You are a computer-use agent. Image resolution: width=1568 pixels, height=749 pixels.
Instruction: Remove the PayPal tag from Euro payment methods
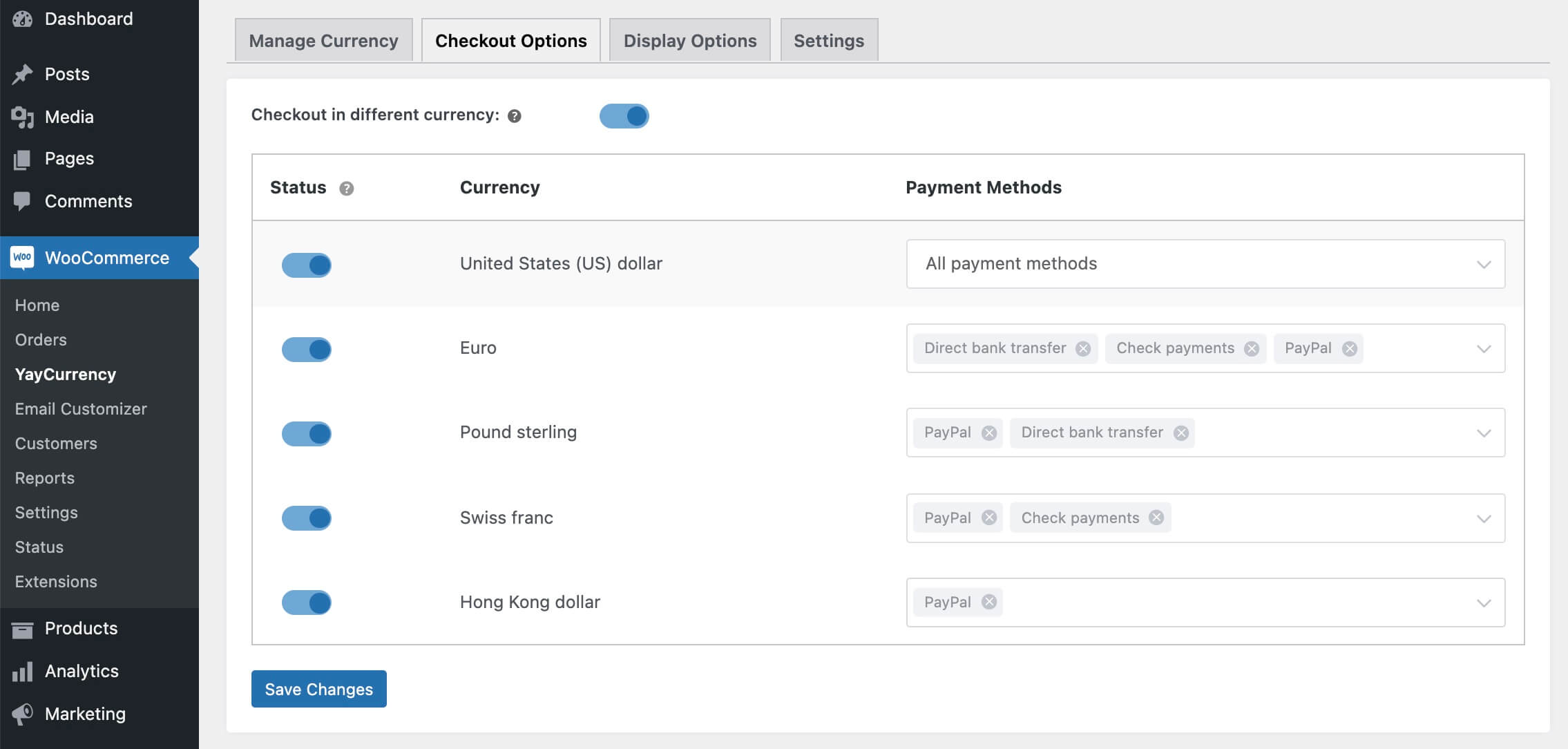(1351, 348)
